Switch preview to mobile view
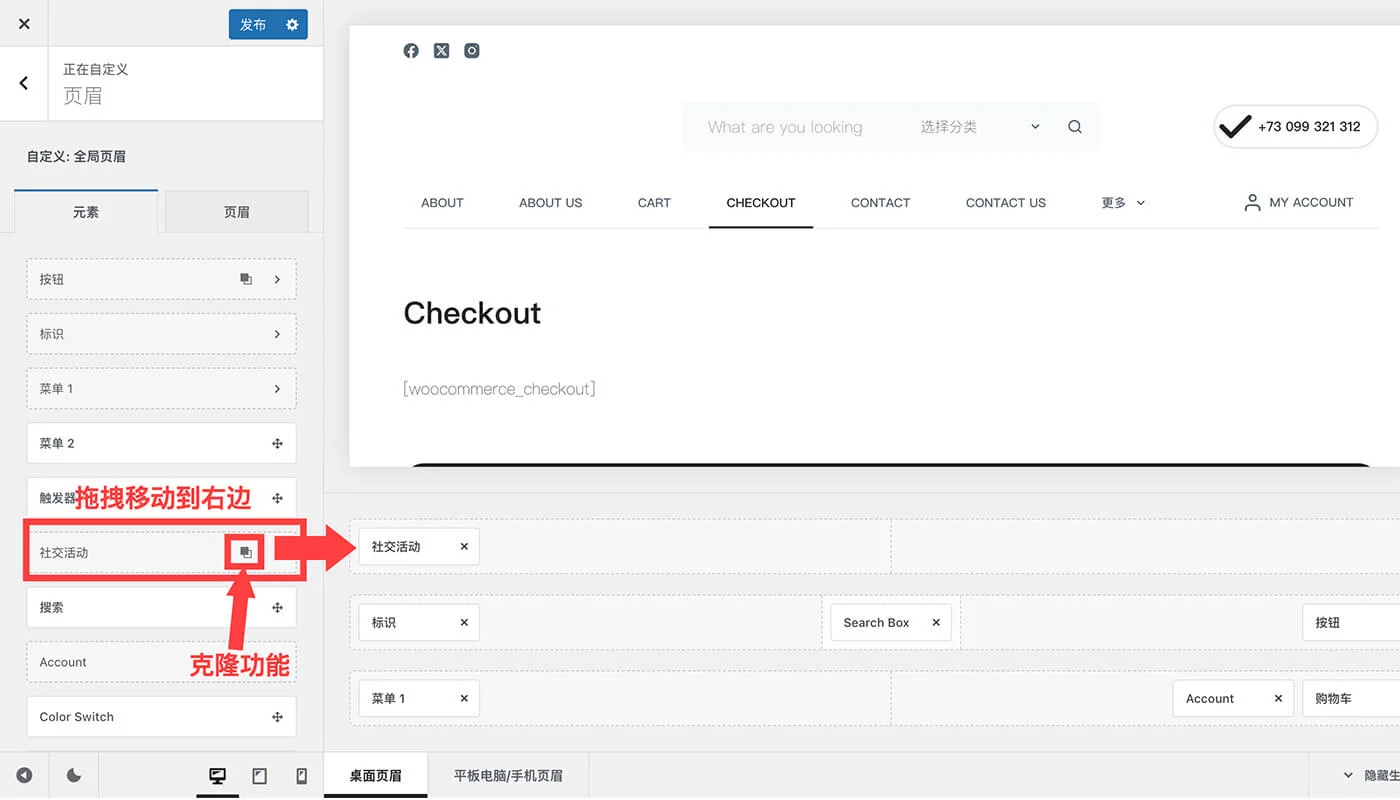 pos(301,775)
